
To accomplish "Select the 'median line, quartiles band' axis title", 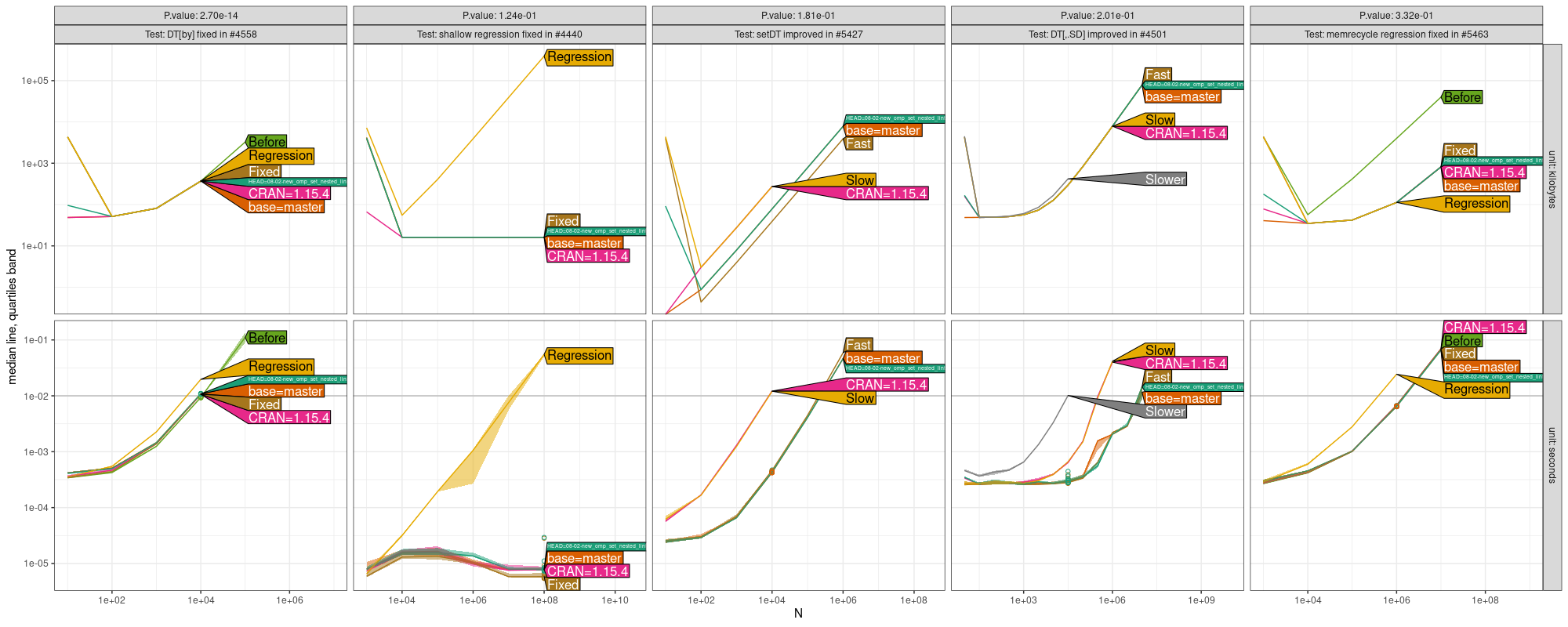I will (x=12, y=317).
